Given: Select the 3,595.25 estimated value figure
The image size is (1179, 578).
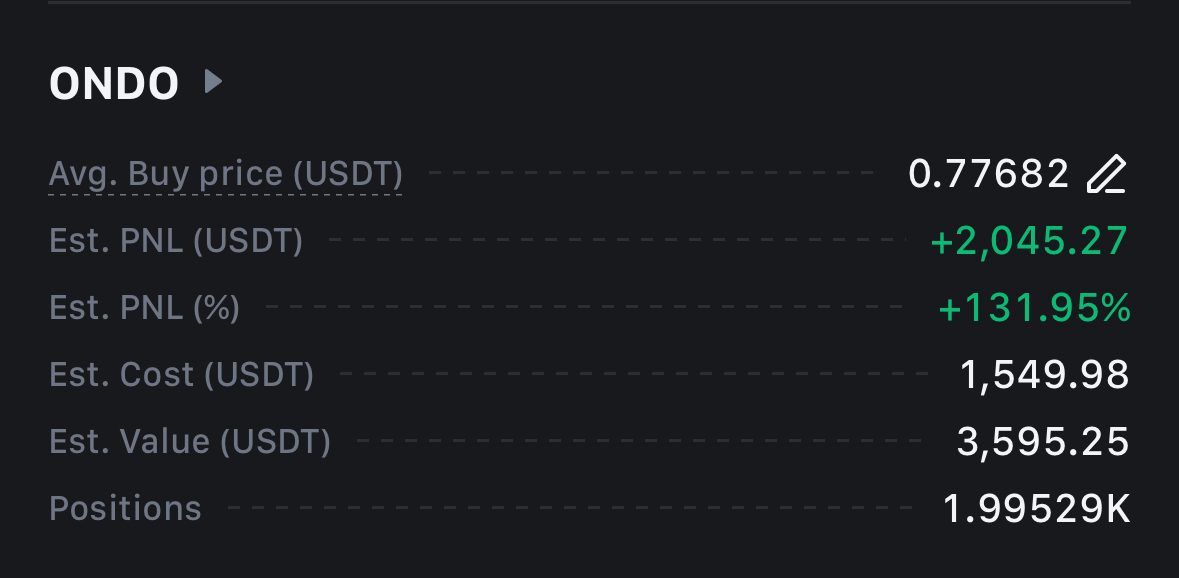Looking at the screenshot, I should coord(1043,441).
